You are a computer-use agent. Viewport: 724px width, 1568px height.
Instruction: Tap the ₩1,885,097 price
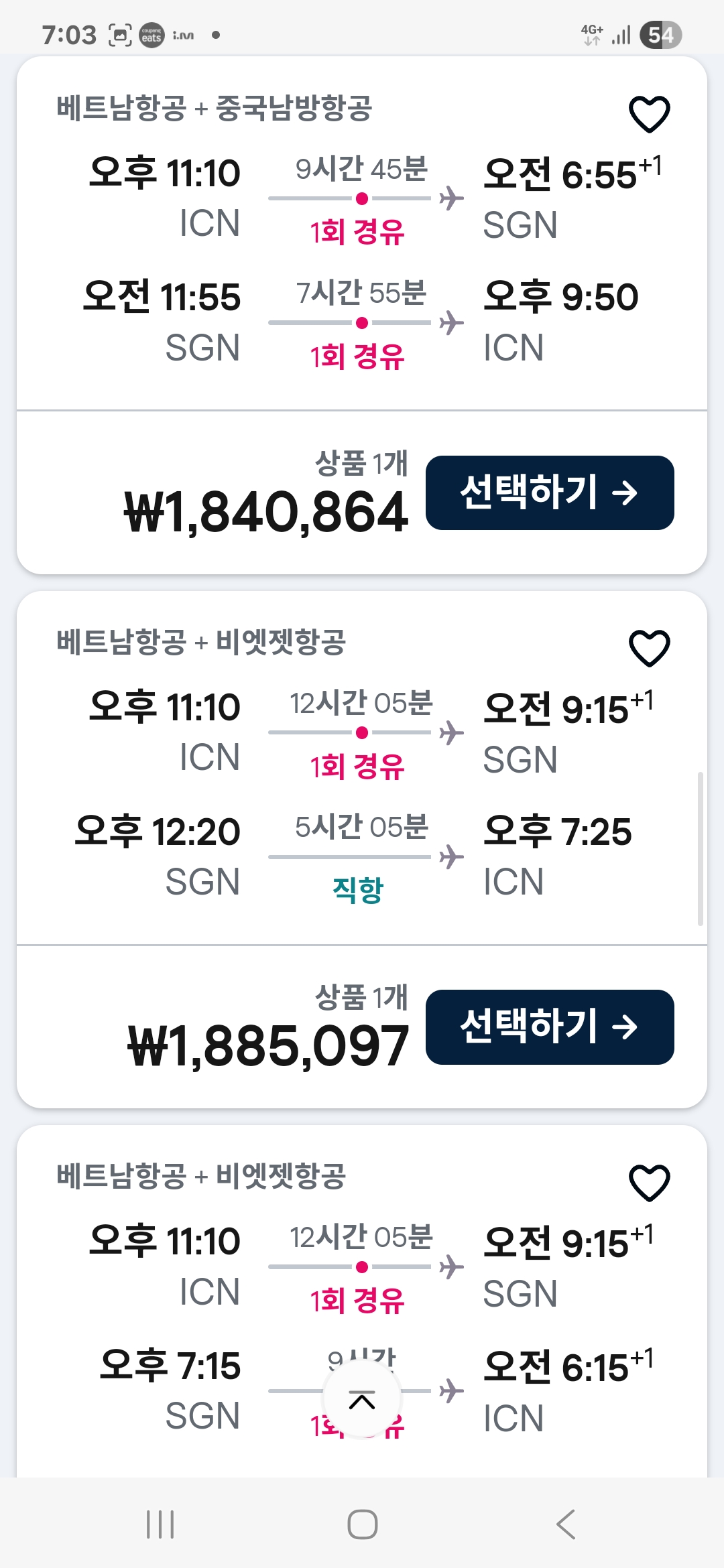268,1047
